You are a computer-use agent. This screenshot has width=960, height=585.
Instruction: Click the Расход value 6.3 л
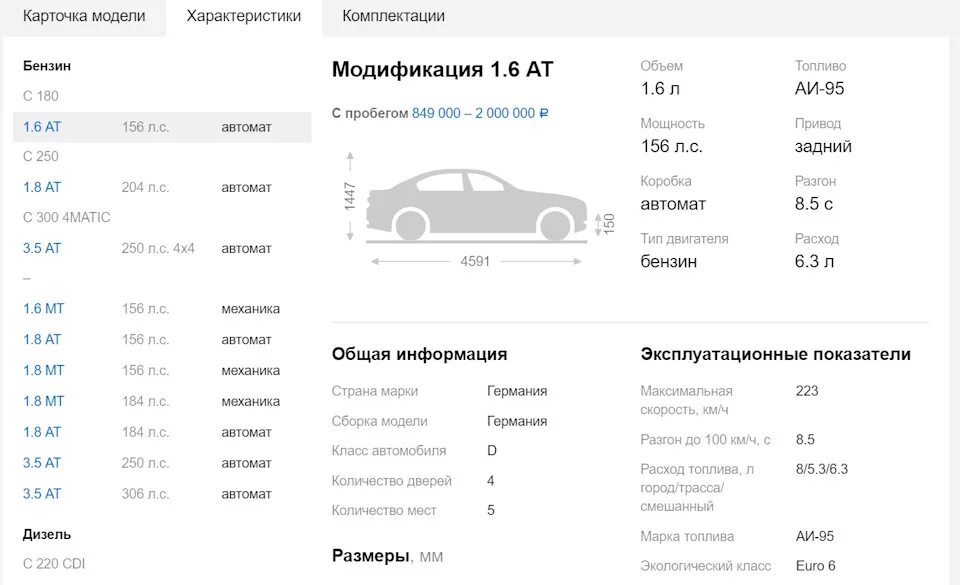(x=814, y=261)
